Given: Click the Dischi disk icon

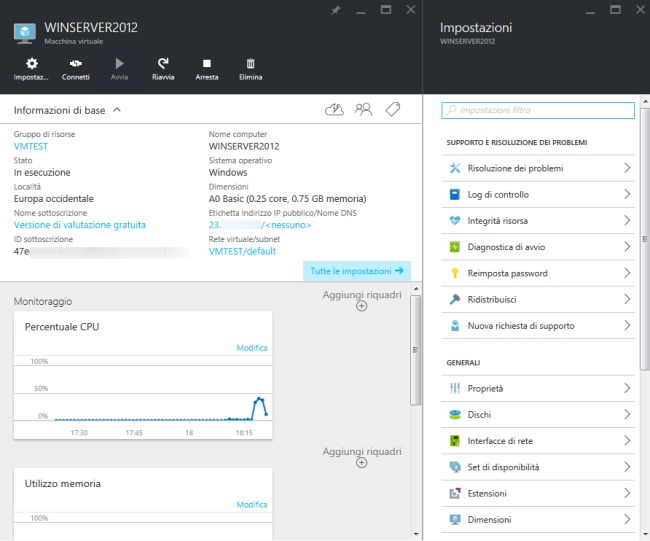Looking at the screenshot, I should (455, 414).
